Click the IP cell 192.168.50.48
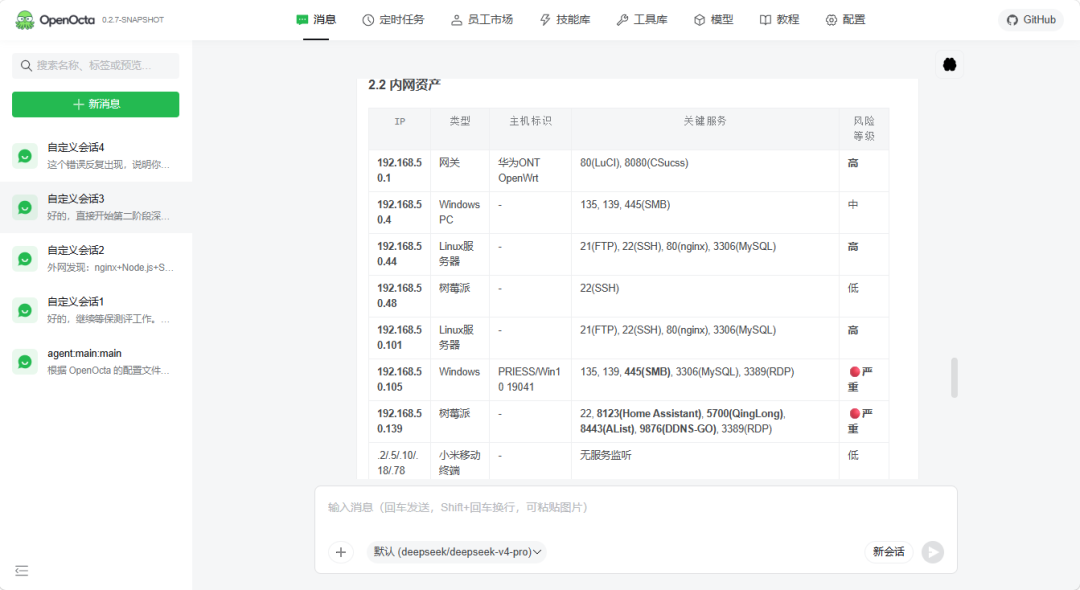1080x590 pixels. pos(399,296)
